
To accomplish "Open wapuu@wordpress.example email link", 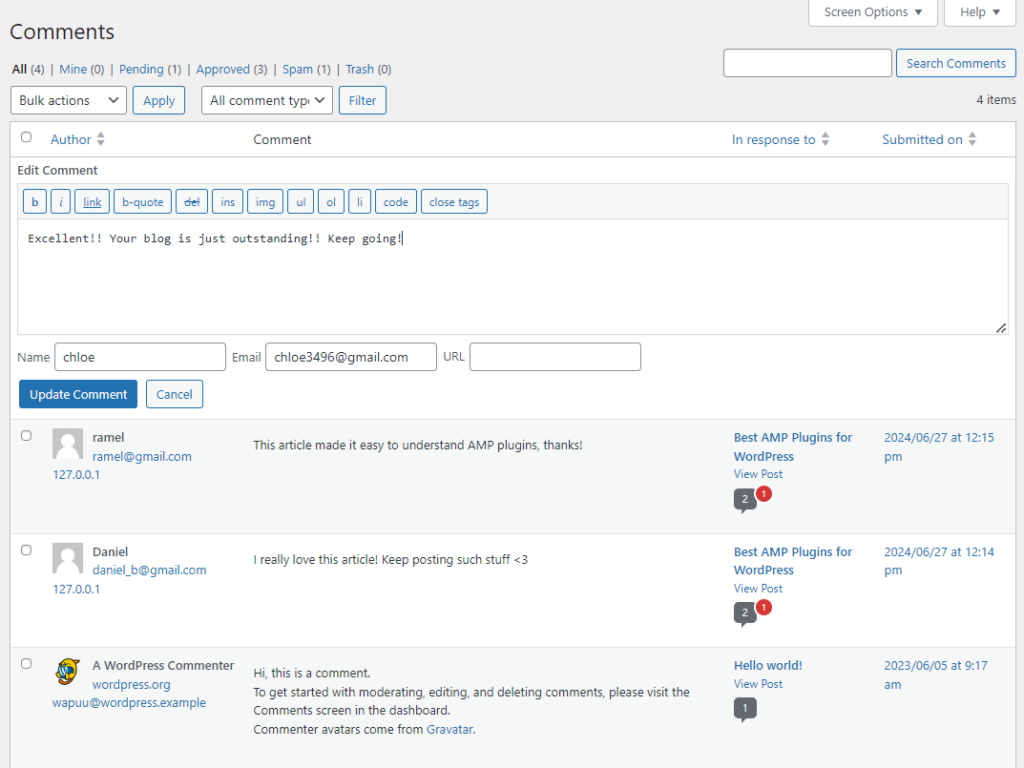I will (129, 703).
